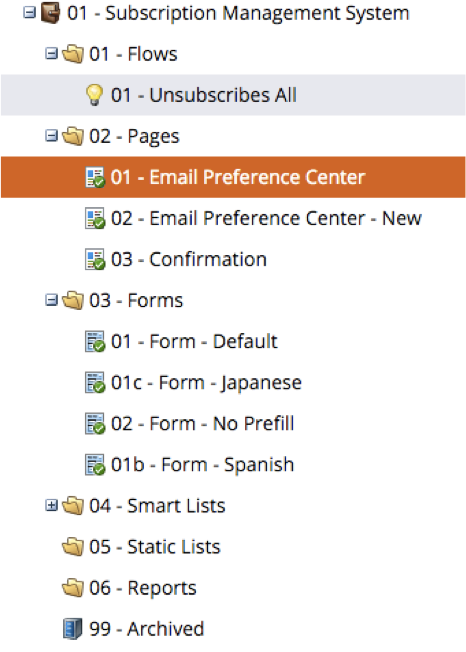Click the folder icon for 06 - Reports

pyautogui.click(x=73, y=588)
